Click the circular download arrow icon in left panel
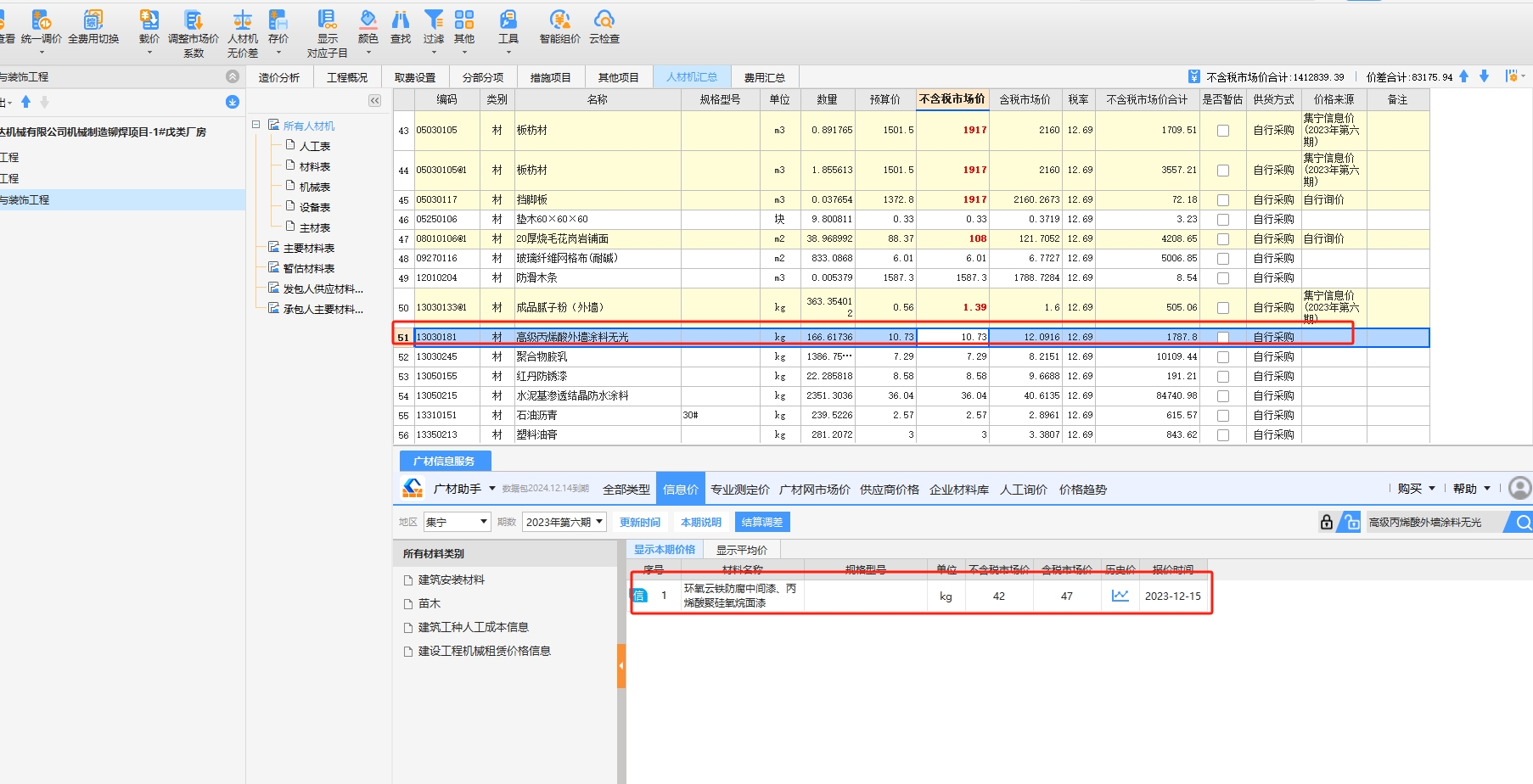The width and height of the screenshot is (1533, 784). [x=233, y=102]
